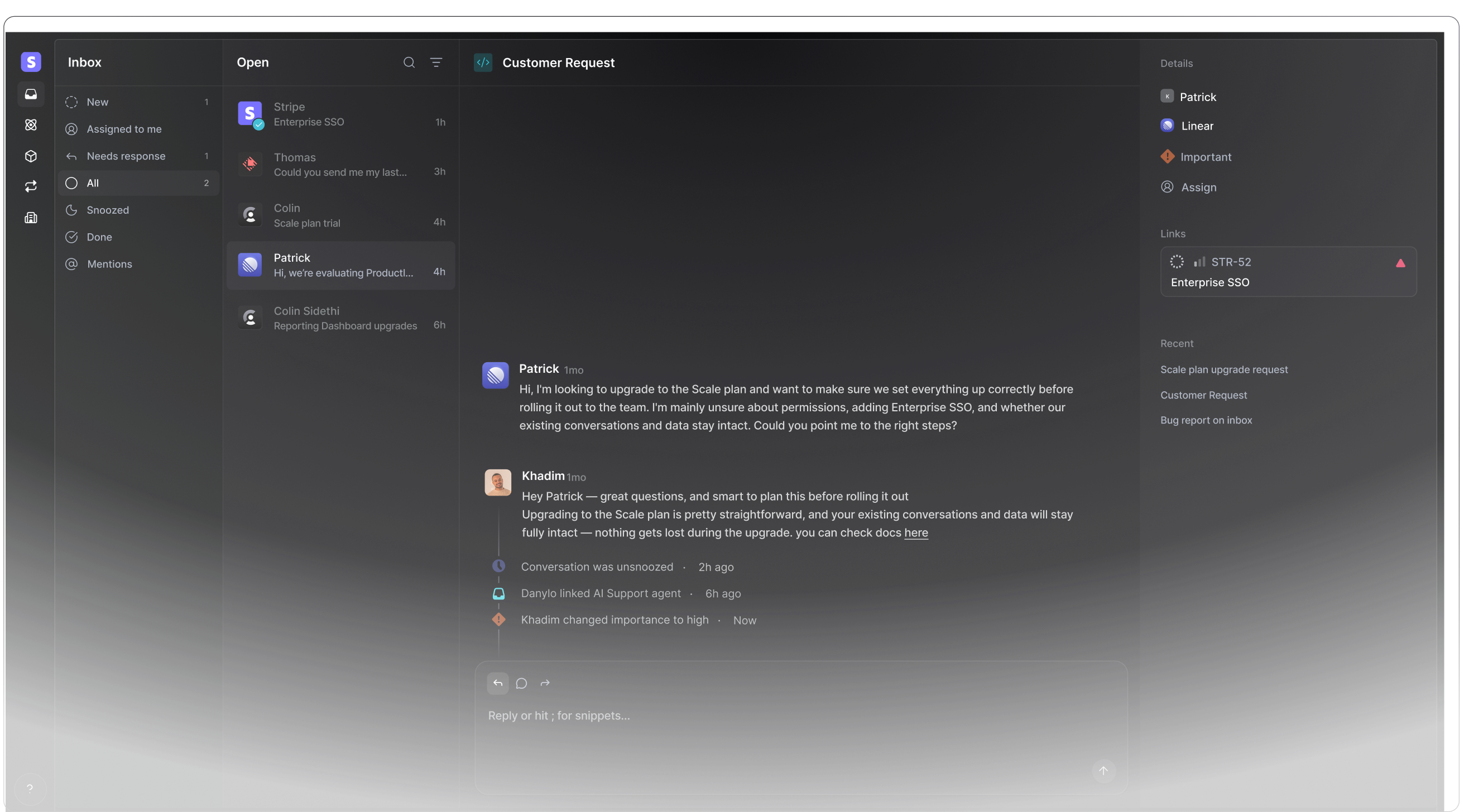Open the Open status dropdown in list header
1464x812 pixels.
pos(252,63)
